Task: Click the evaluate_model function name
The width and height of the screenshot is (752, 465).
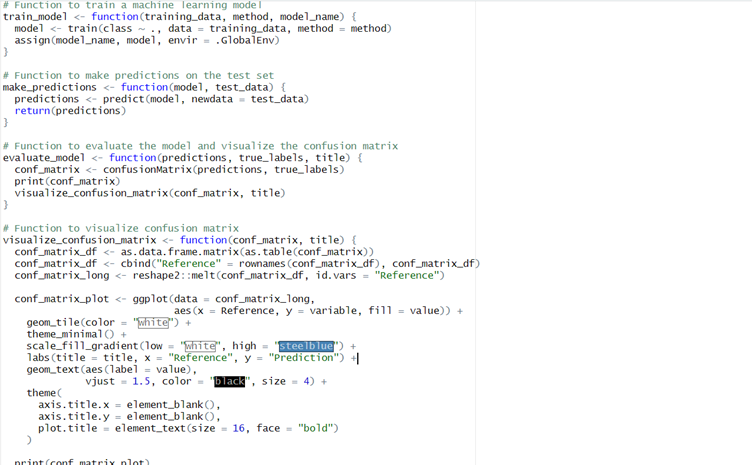Action: tap(44, 158)
